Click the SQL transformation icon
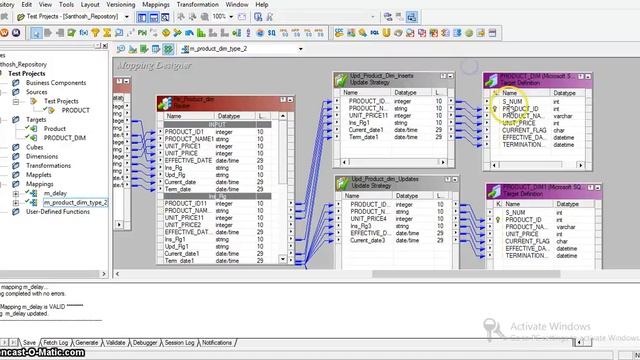640x360 pixels. pyautogui.click(x=374, y=33)
